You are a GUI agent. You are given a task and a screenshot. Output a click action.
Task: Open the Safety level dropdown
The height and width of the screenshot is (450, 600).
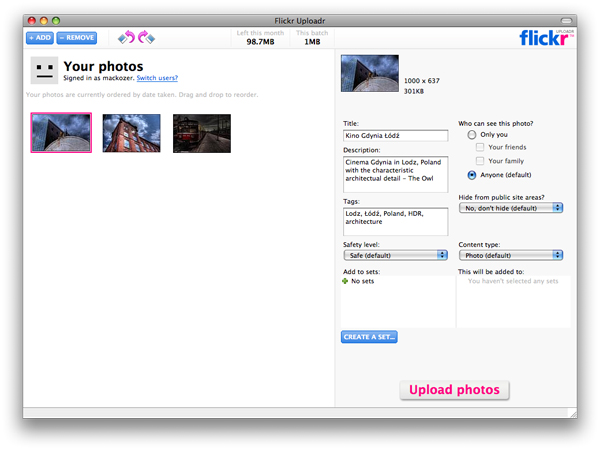[x=396, y=255]
